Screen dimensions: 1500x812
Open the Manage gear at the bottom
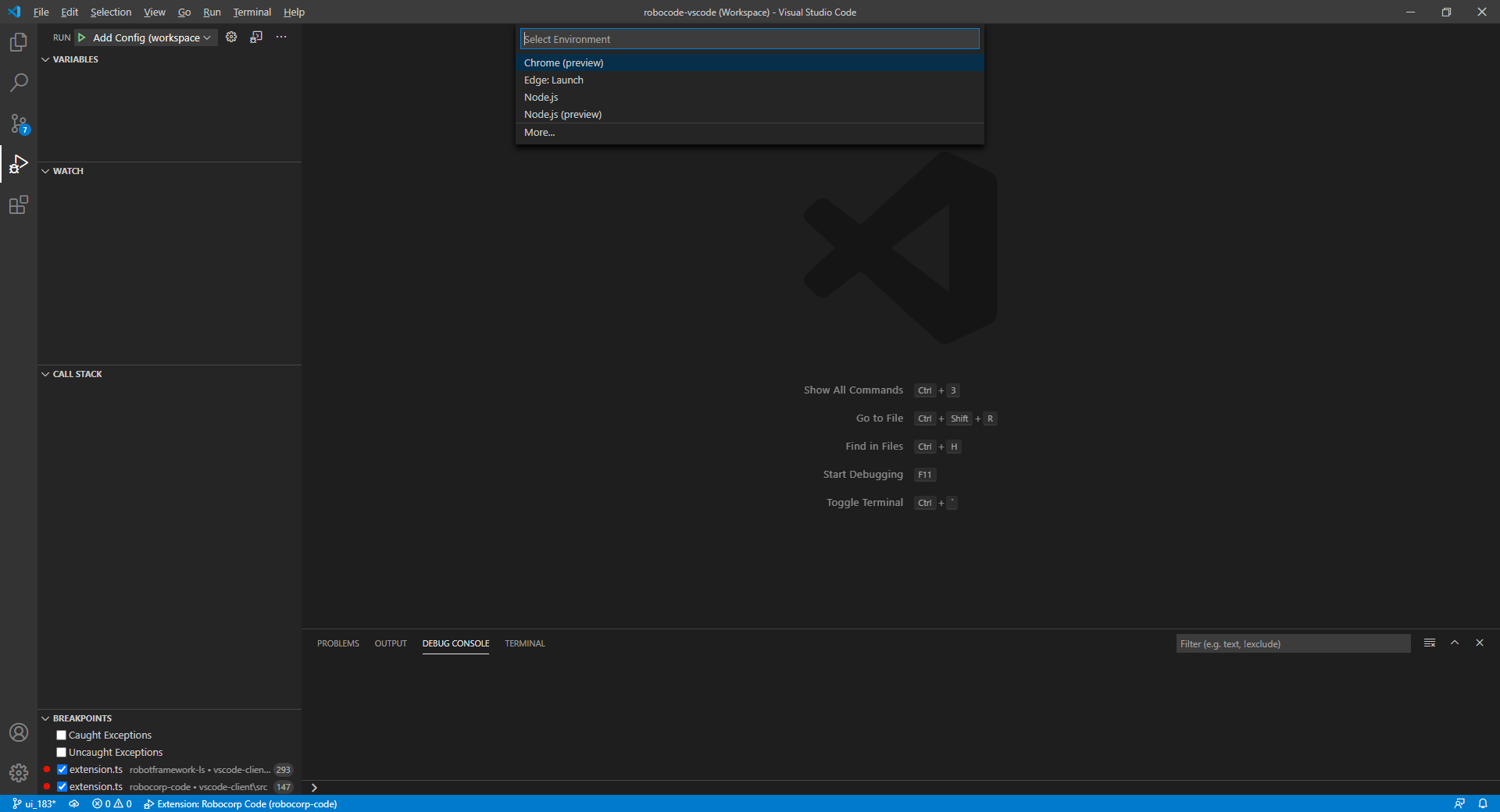pos(18,773)
